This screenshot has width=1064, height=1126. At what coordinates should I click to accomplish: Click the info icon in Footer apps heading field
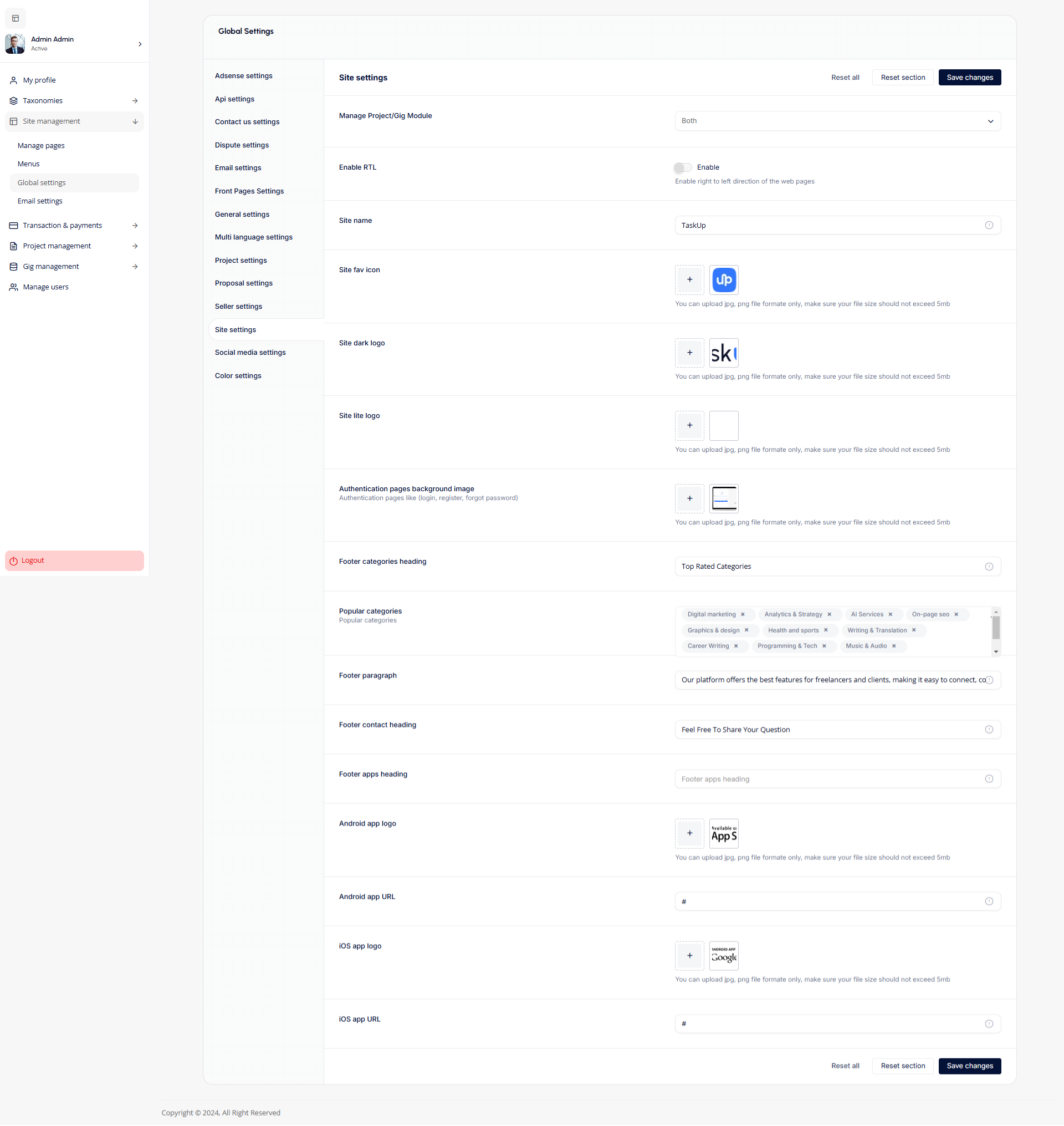pos(989,779)
